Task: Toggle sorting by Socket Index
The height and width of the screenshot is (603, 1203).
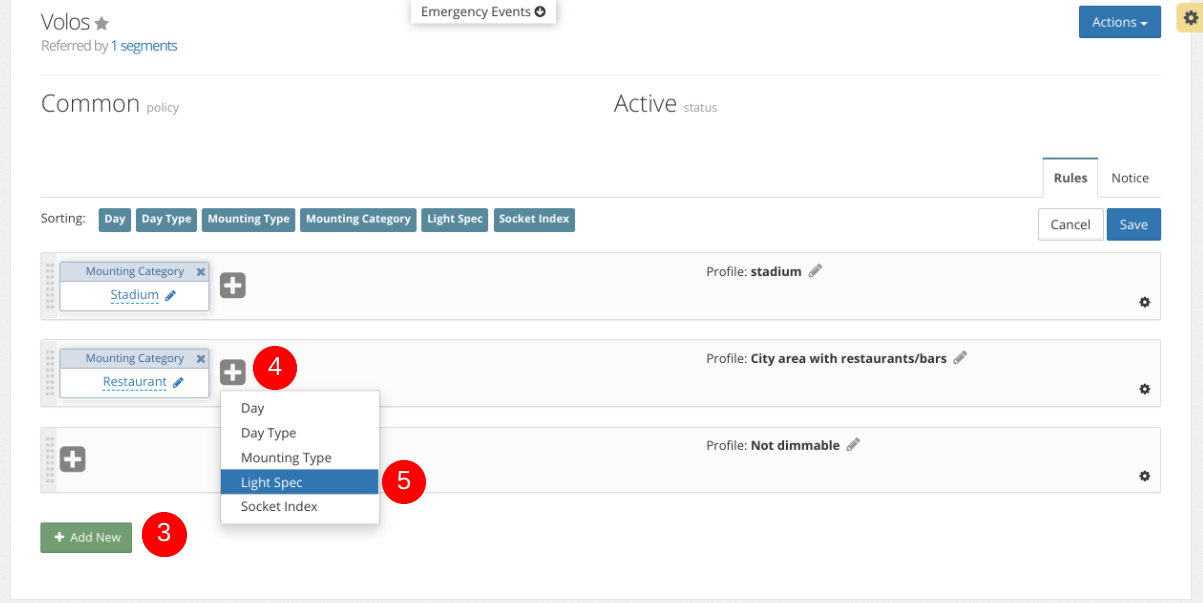Action: [534, 219]
